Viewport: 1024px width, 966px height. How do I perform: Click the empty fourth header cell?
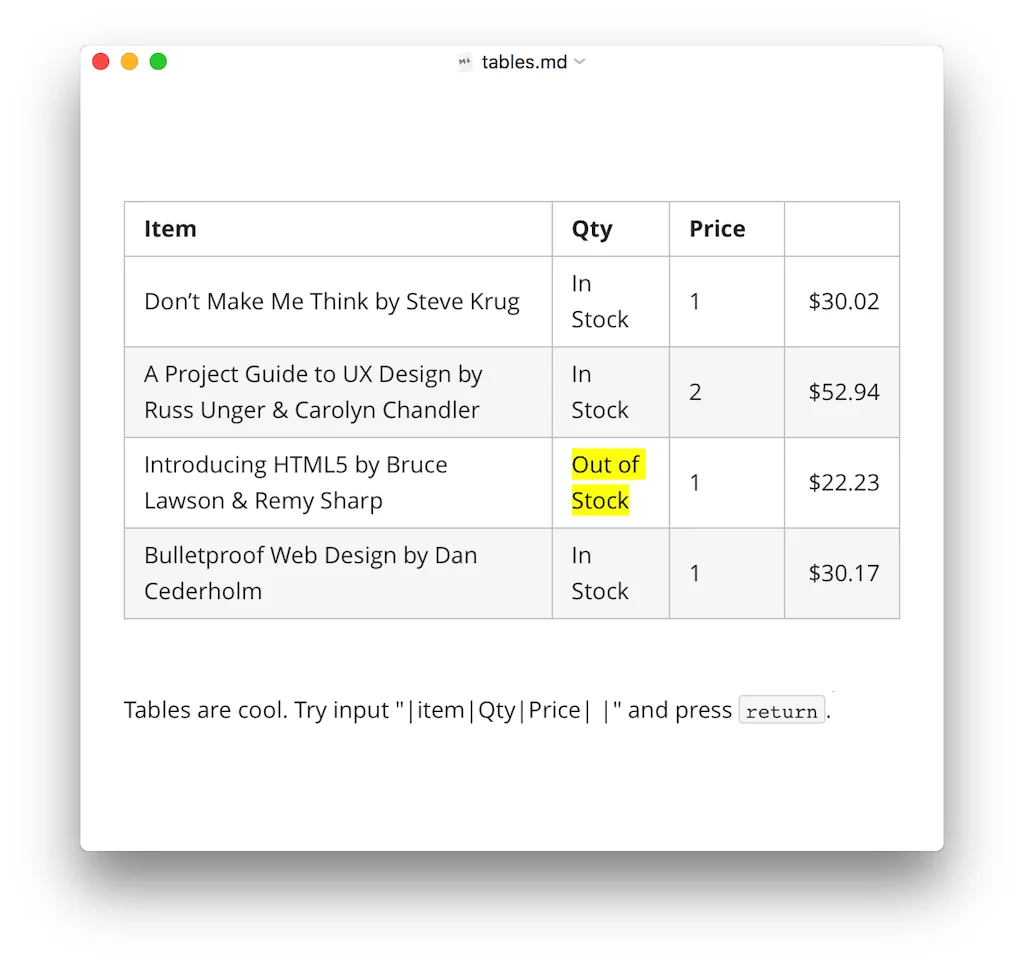point(841,229)
